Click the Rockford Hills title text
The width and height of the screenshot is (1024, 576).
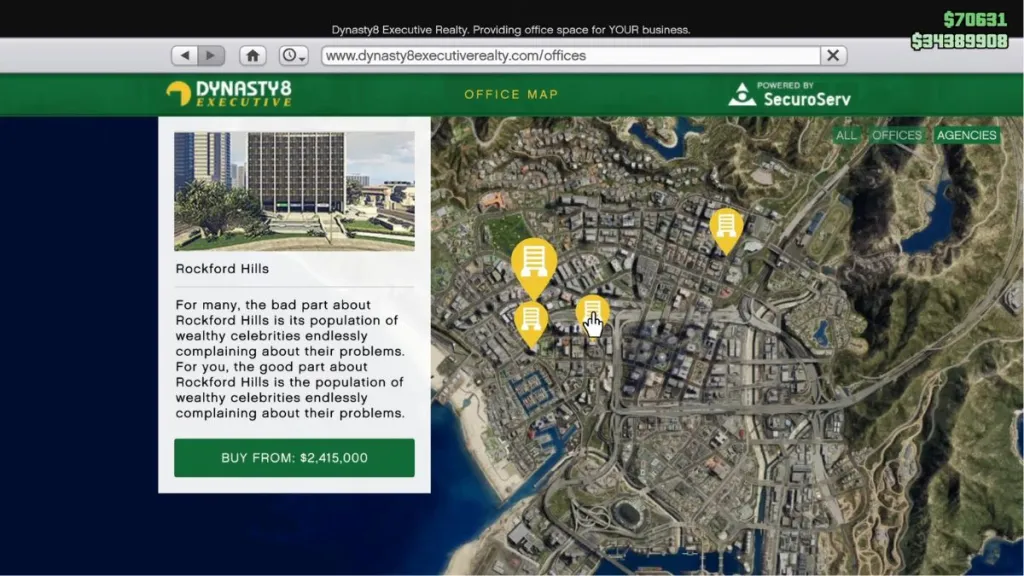pos(222,269)
